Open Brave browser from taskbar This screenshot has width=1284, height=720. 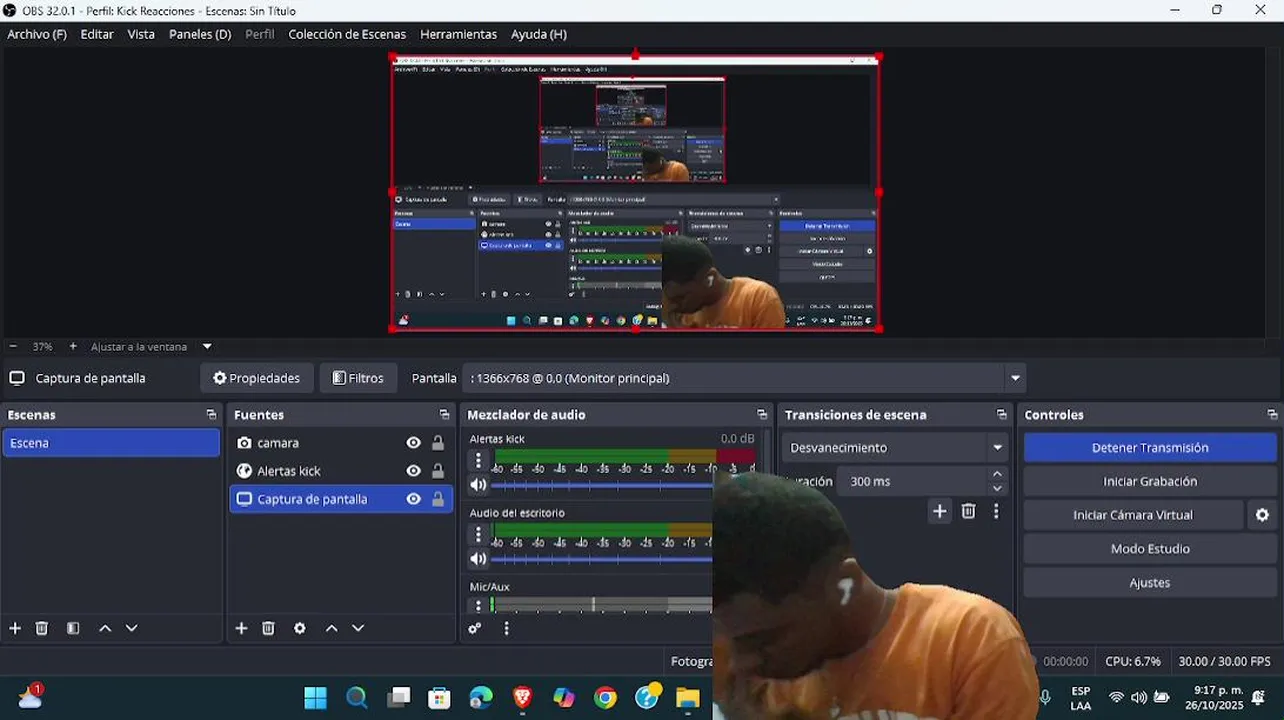(x=522, y=697)
